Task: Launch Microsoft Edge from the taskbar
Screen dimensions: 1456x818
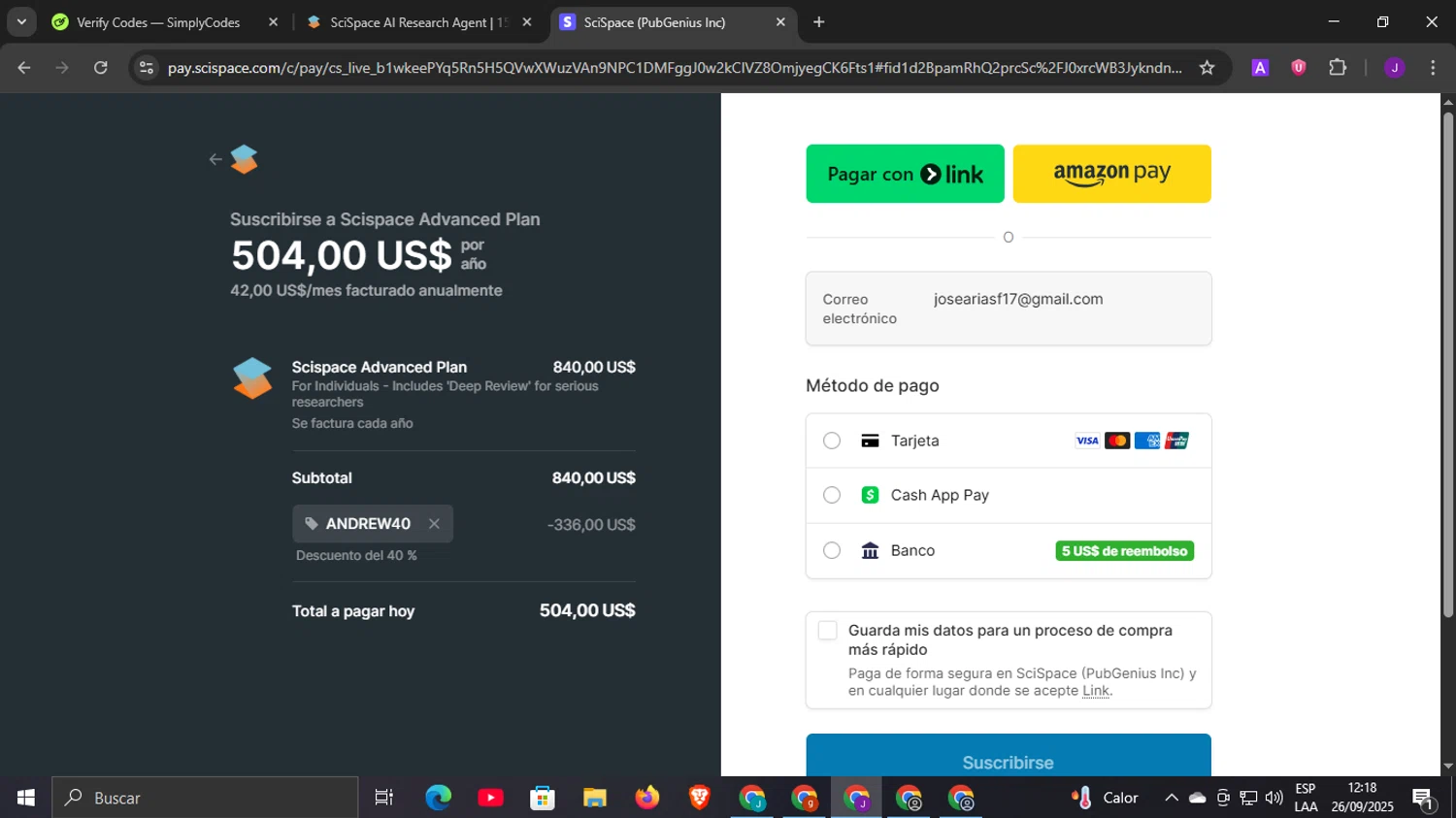Action: pyautogui.click(x=439, y=798)
